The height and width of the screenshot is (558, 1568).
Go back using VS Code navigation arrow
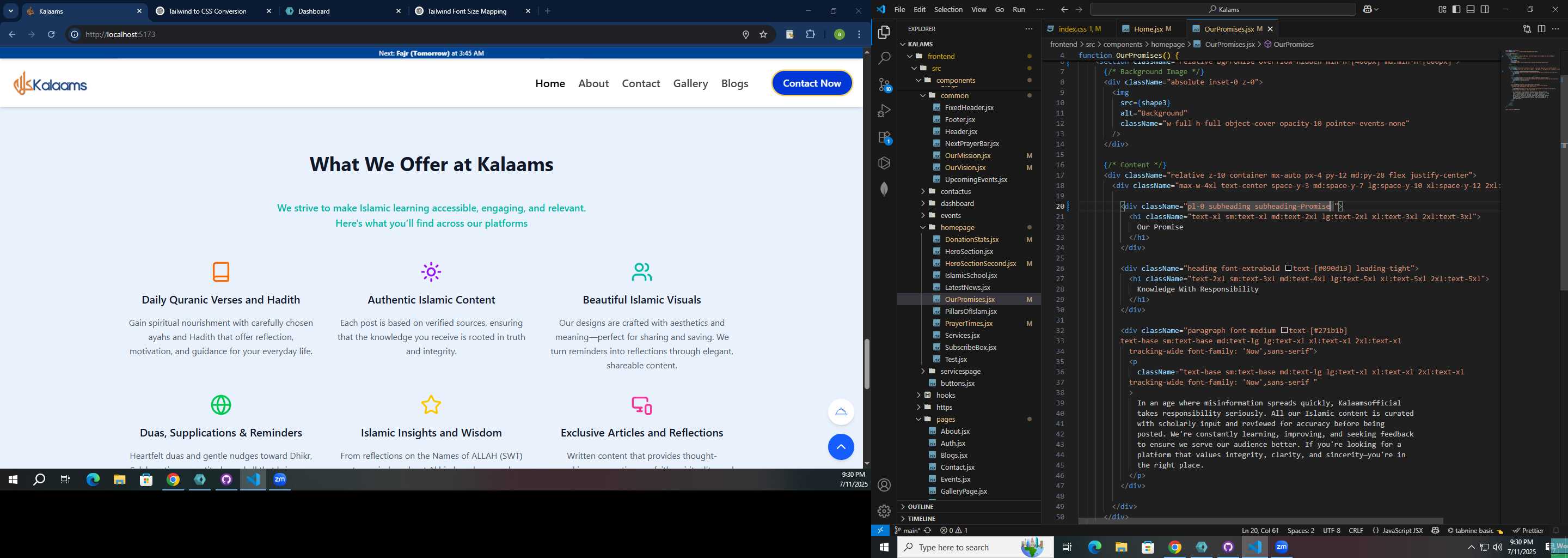[x=1064, y=9]
